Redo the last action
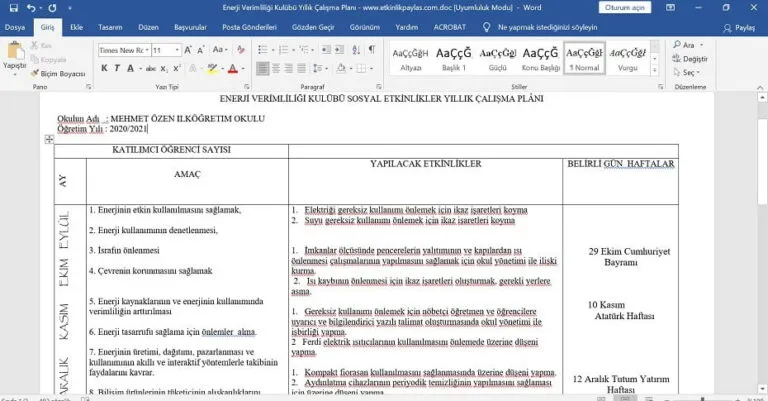Image resolution: width=768 pixels, height=401 pixels. point(52,8)
